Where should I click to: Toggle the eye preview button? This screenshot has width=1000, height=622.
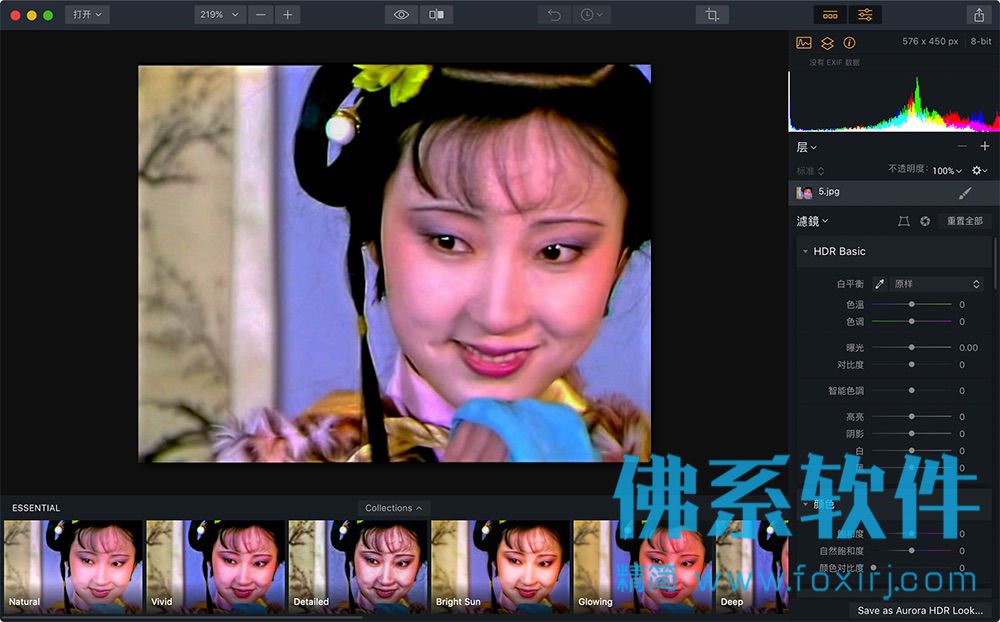click(x=401, y=15)
